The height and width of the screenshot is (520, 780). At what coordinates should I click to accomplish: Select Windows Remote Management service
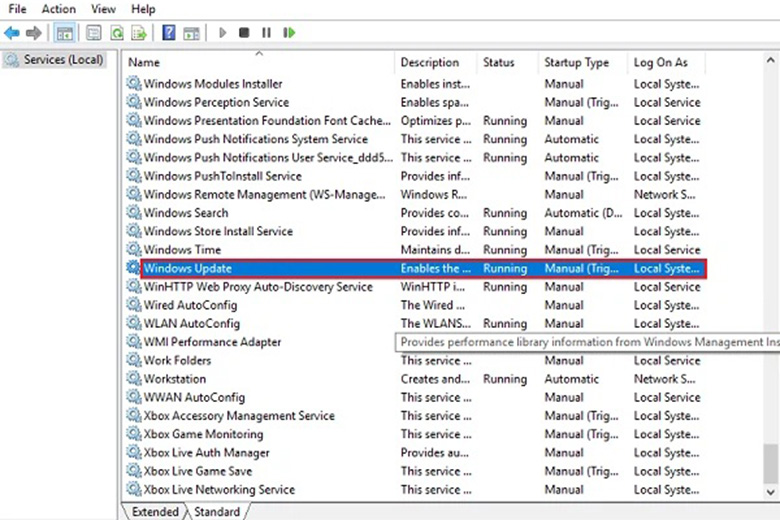click(x=265, y=194)
